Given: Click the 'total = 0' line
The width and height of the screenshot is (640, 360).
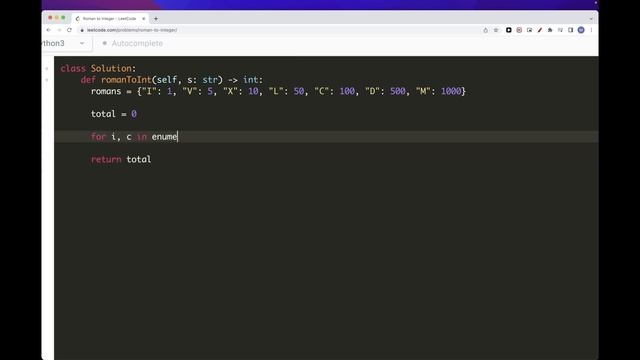Looking at the screenshot, I should tap(114, 114).
